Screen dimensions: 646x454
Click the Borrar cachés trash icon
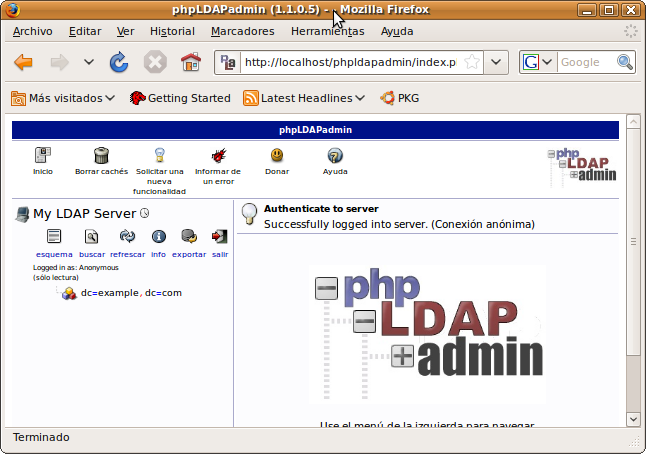[101, 155]
